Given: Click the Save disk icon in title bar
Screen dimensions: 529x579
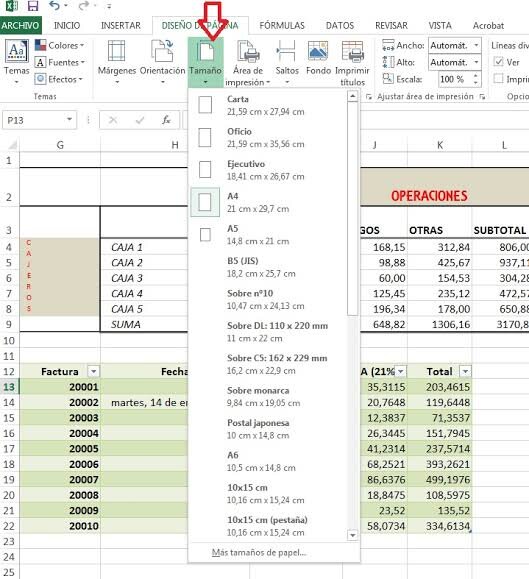Looking at the screenshot, I should click(33, 6).
